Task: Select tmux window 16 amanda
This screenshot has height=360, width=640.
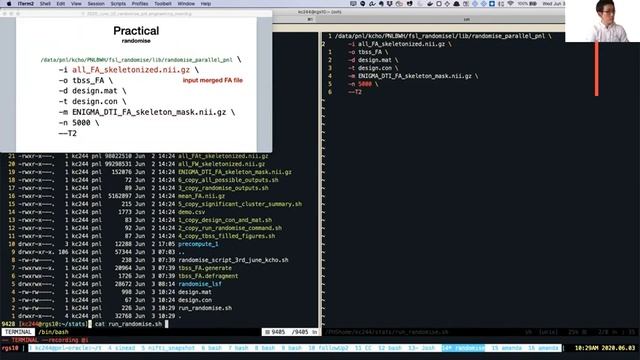Action: [543, 348]
